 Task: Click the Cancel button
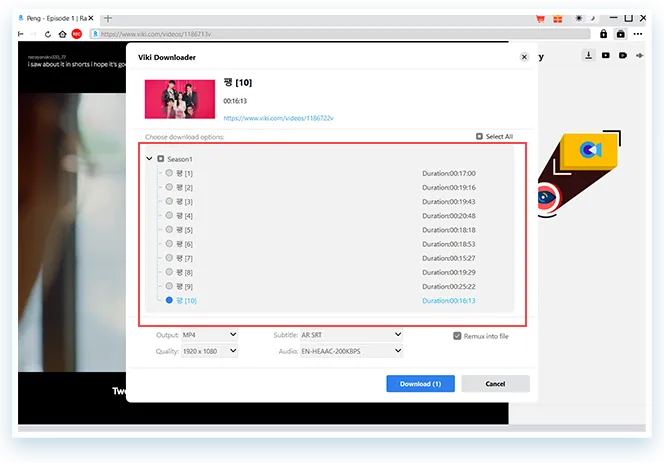pyautogui.click(x=495, y=384)
